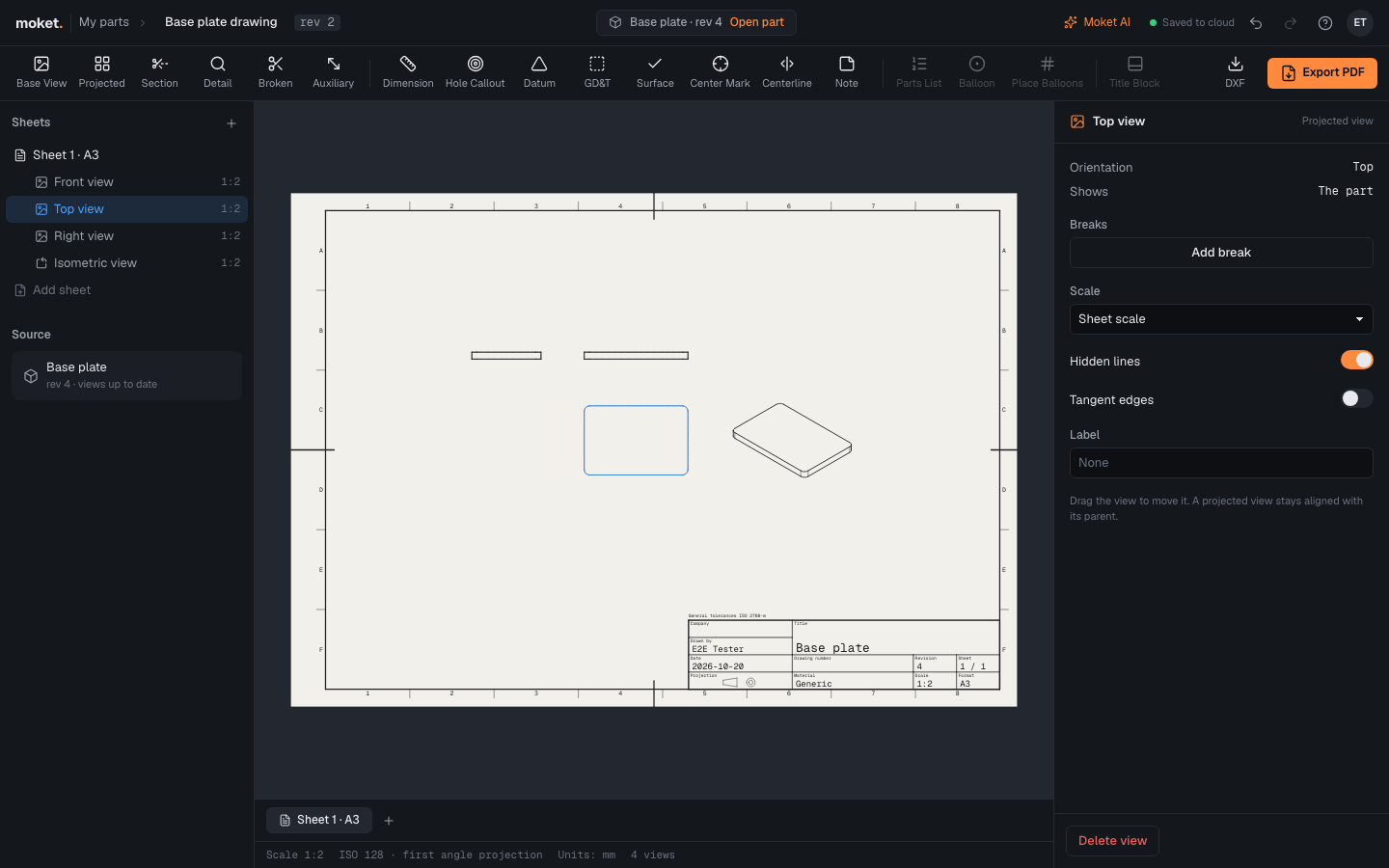Add a new sheet with the Sheets plus icon
This screenshot has width=1389, height=868.
231,123
